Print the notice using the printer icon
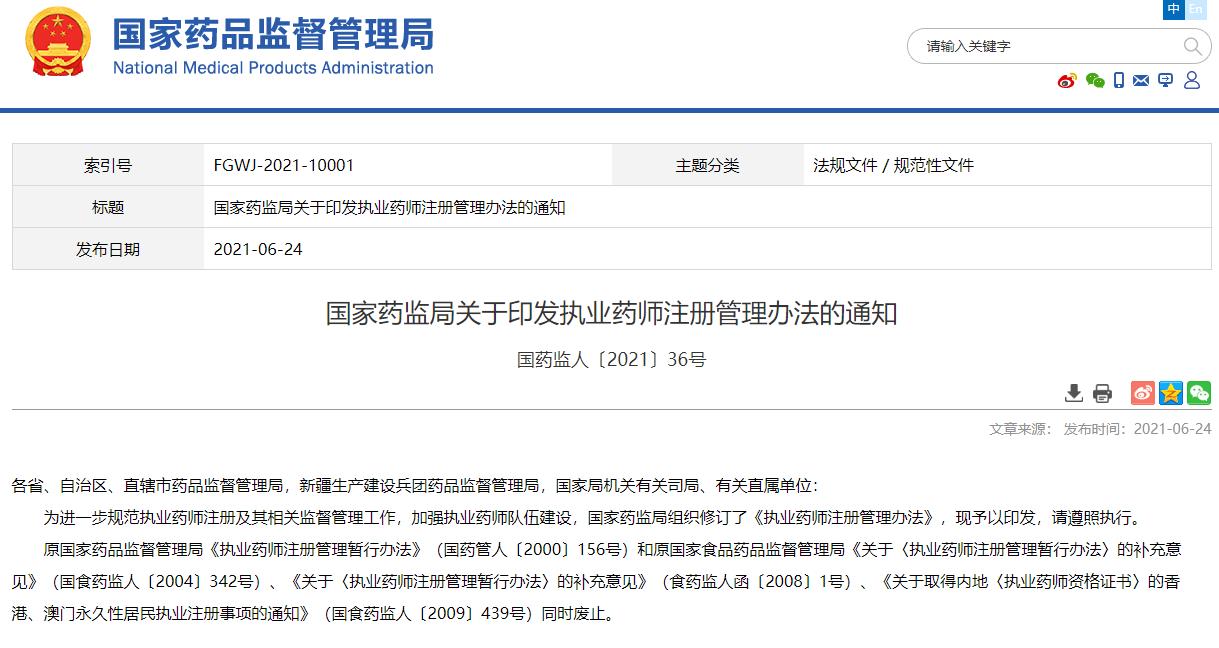Screen dimensions: 1219x648 coord(1102,393)
